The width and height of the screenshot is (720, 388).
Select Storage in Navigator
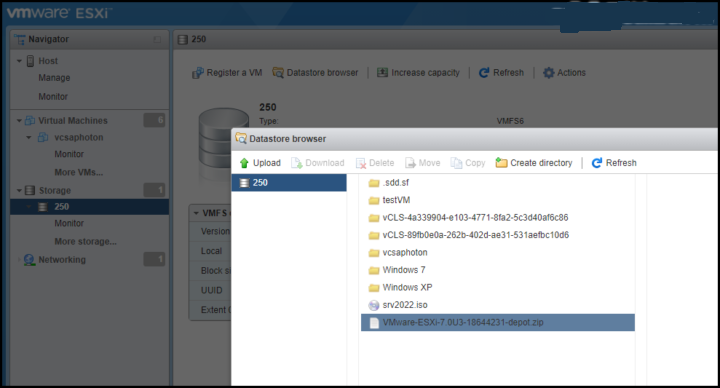(x=55, y=191)
